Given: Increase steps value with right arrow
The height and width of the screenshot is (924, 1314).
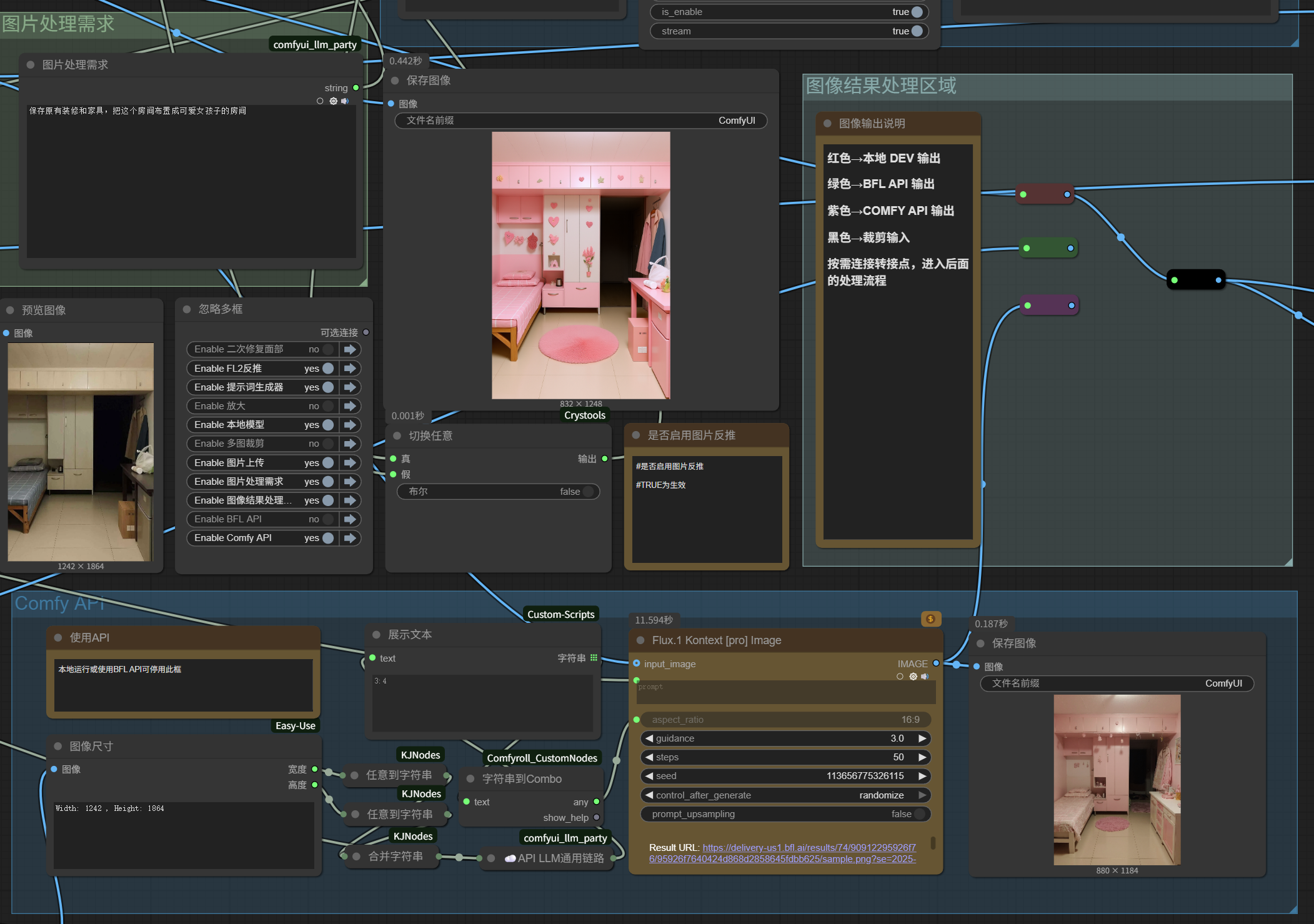Looking at the screenshot, I should click(922, 757).
